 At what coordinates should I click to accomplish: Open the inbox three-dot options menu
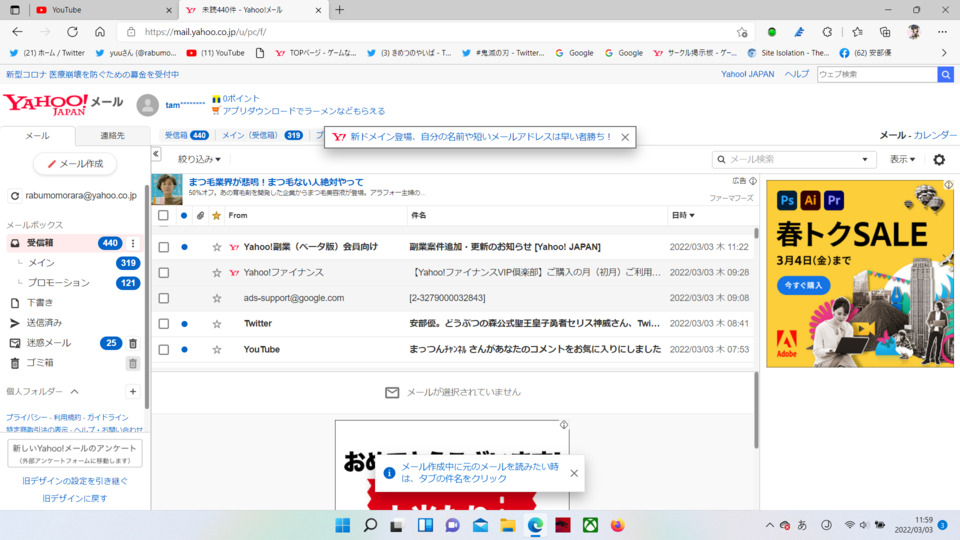click(x=133, y=243)
